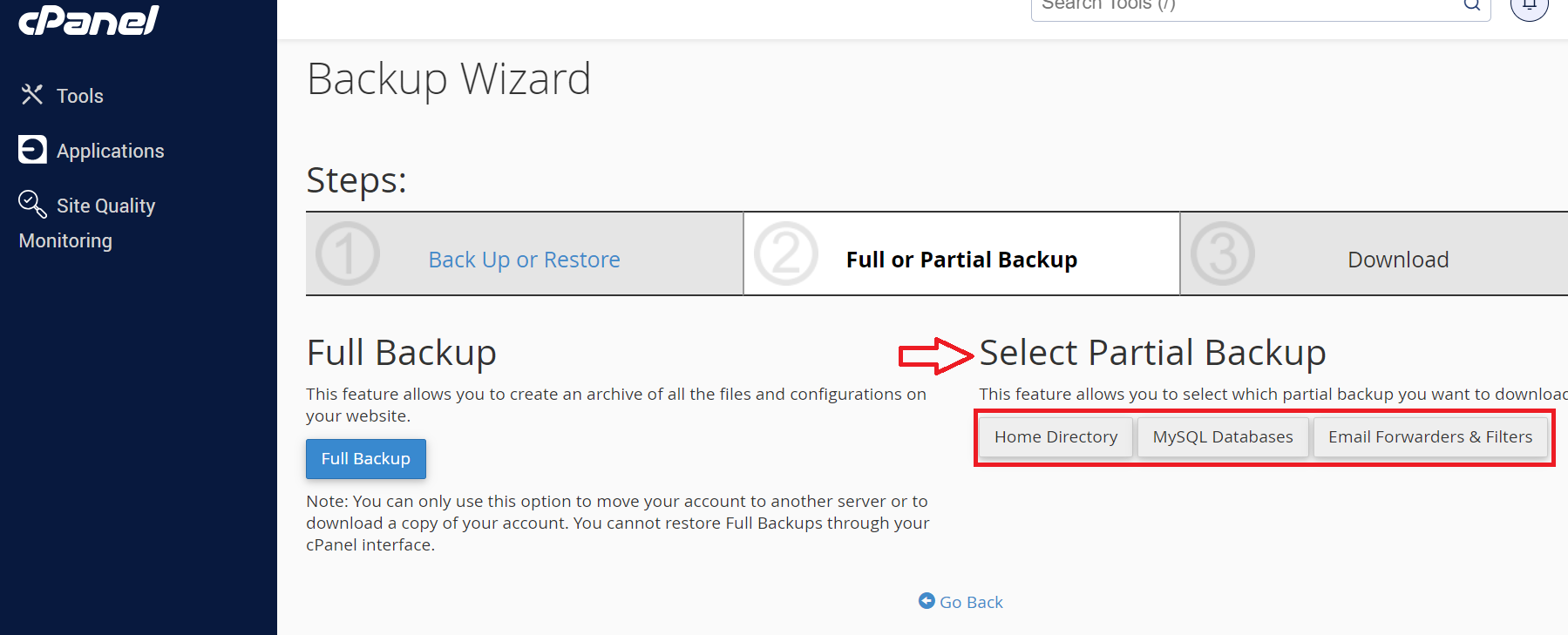Screen dimensions: 1568x635
Task: Click the Applications sidebar icon
Action: coord(32,149)
